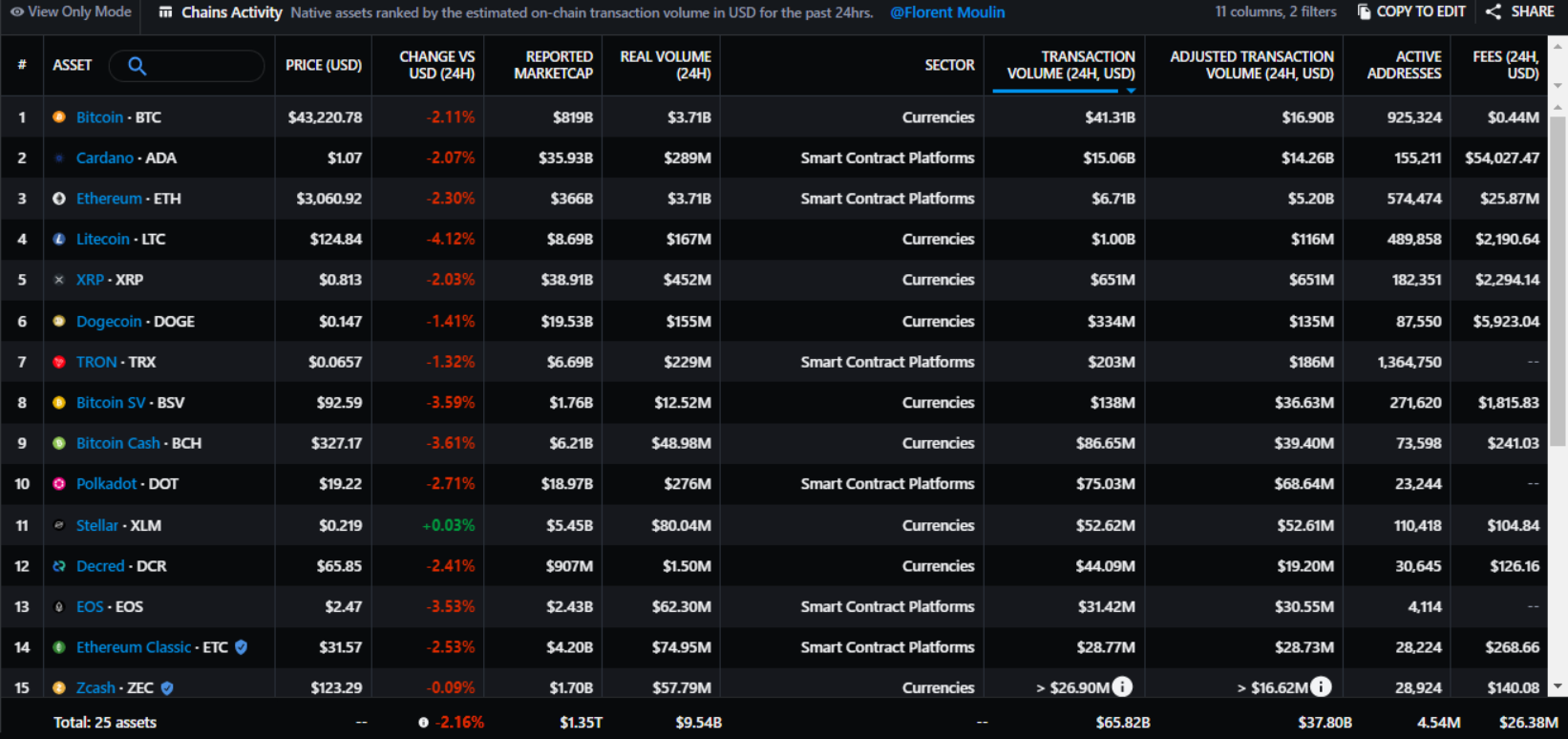This screenshot has height=739, width=1568.
Task: Click TRON active addresses 1,364,750
Action: pyautogui.click(x=1409, y=362)
